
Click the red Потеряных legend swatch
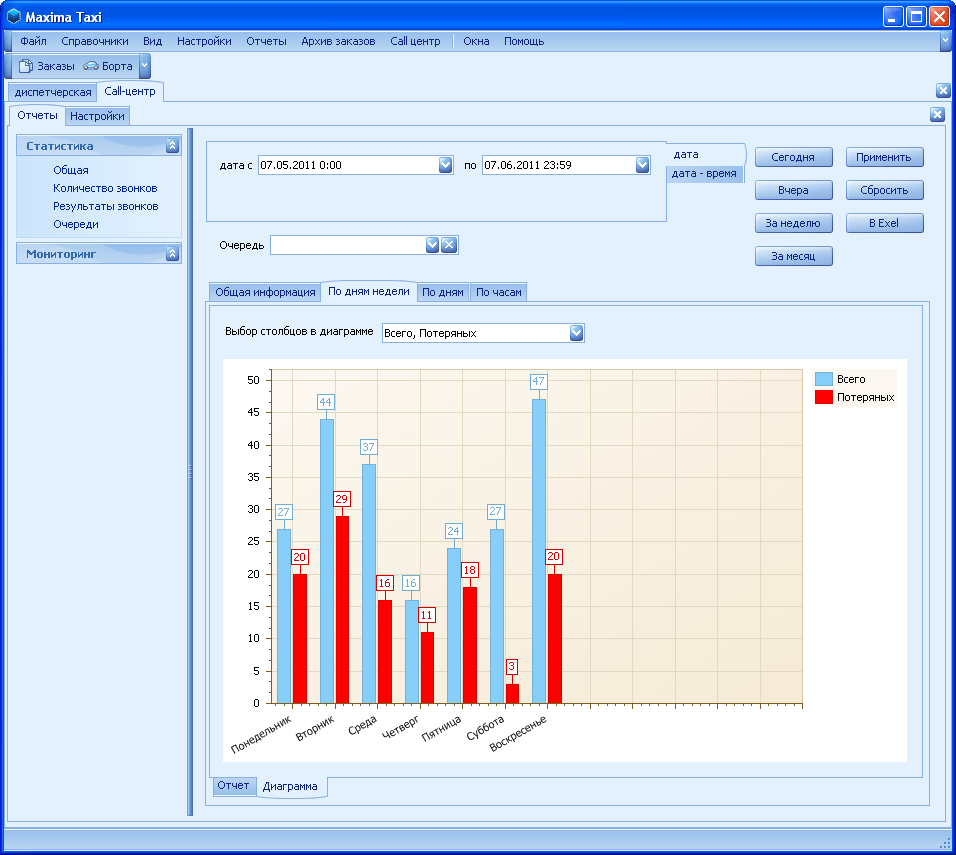[x=824, y=398]
